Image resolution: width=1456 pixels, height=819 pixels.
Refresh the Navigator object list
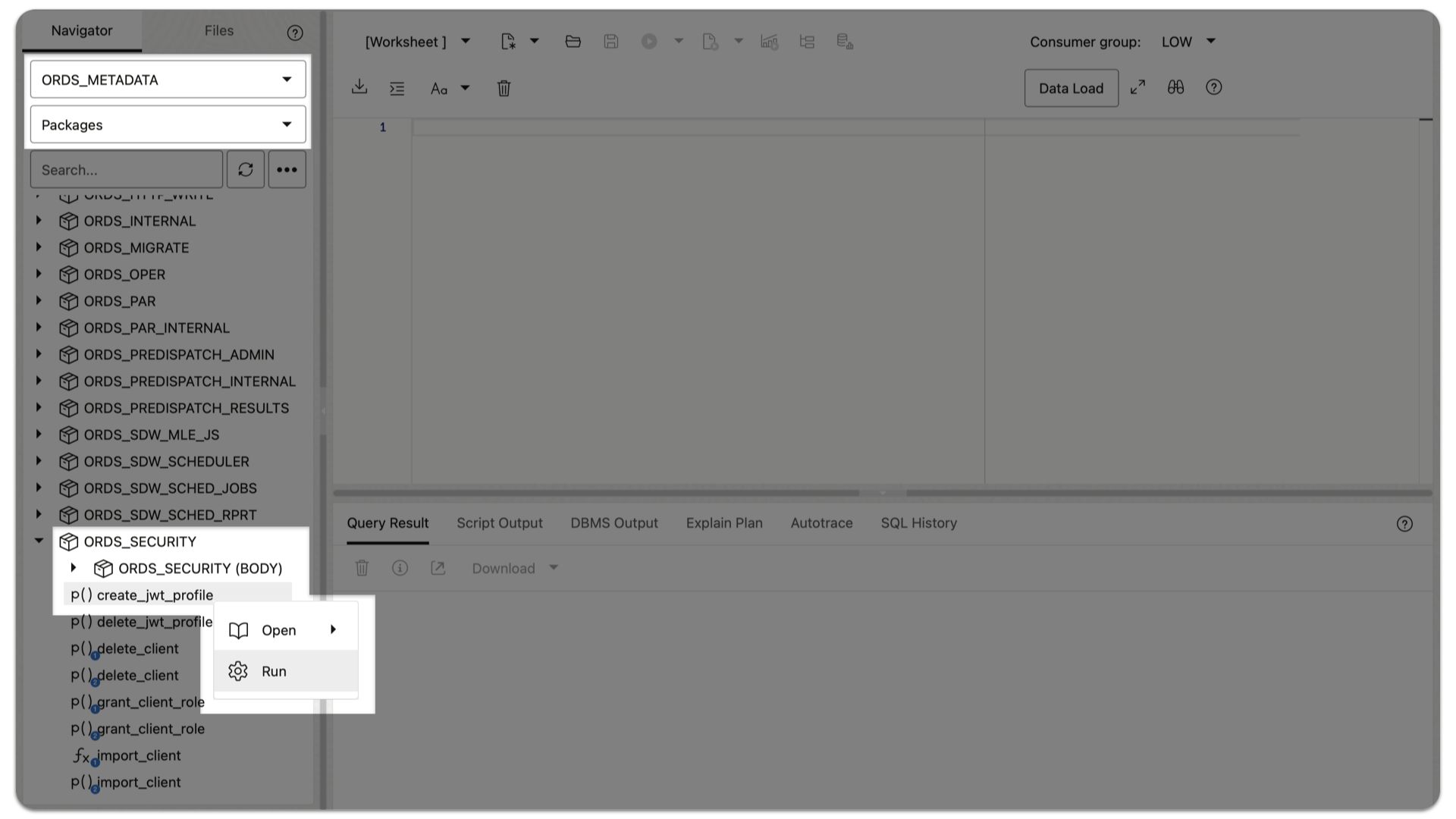tap(245, 169)
